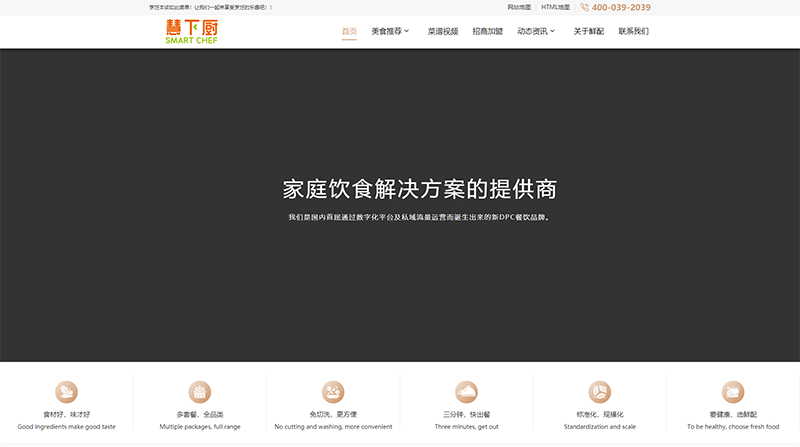Screen dimensions: 800x447
Task: Click the 'Three minutes, get out' icon
Action: tap(466, 391)
